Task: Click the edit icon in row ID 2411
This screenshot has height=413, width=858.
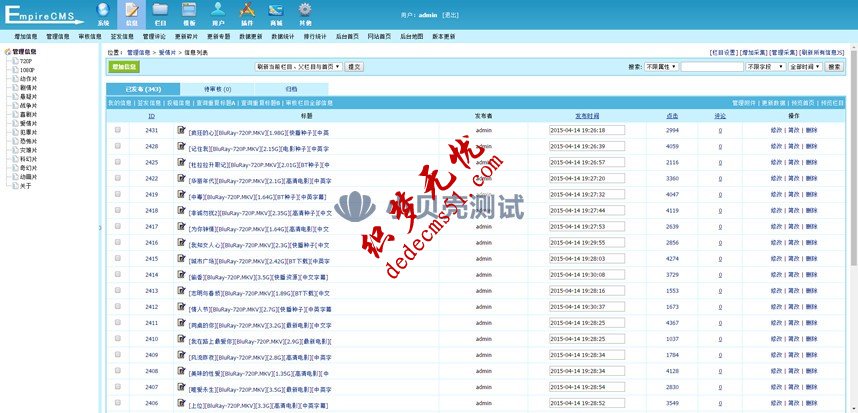Action: click(x=182, y=323)
